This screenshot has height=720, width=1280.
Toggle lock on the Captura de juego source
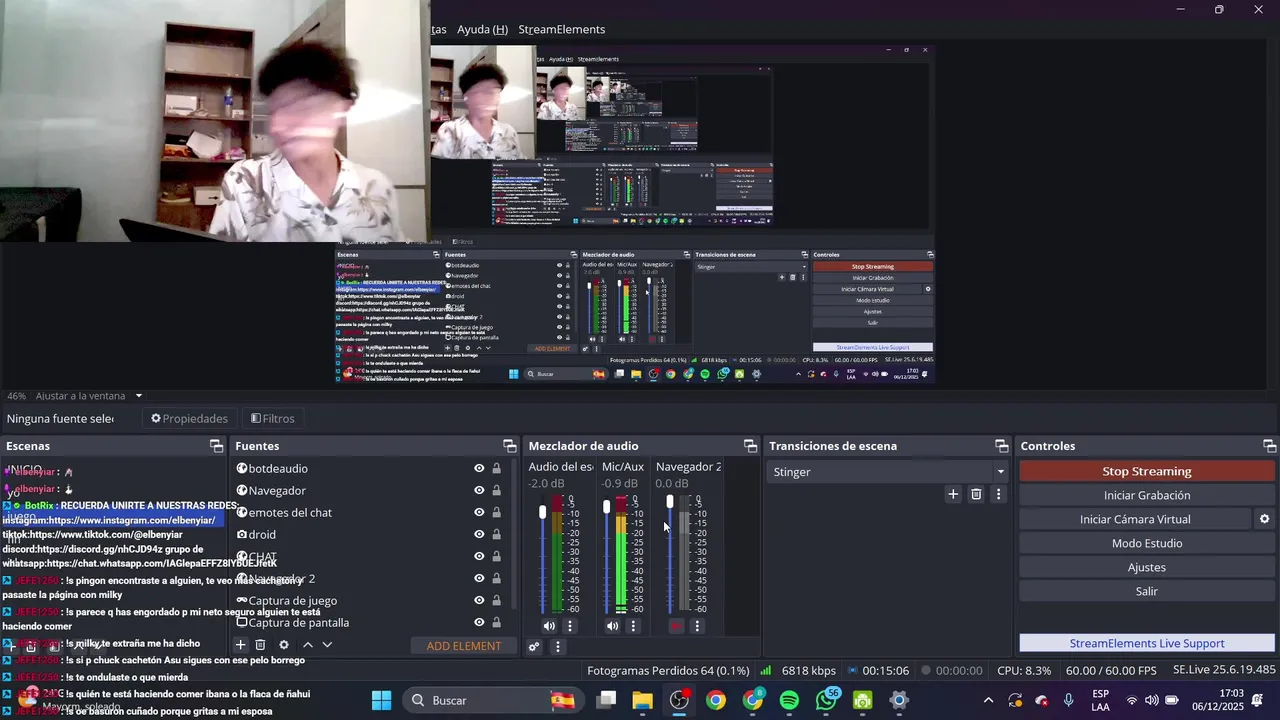pyautogui.click(x=496, y=600)
